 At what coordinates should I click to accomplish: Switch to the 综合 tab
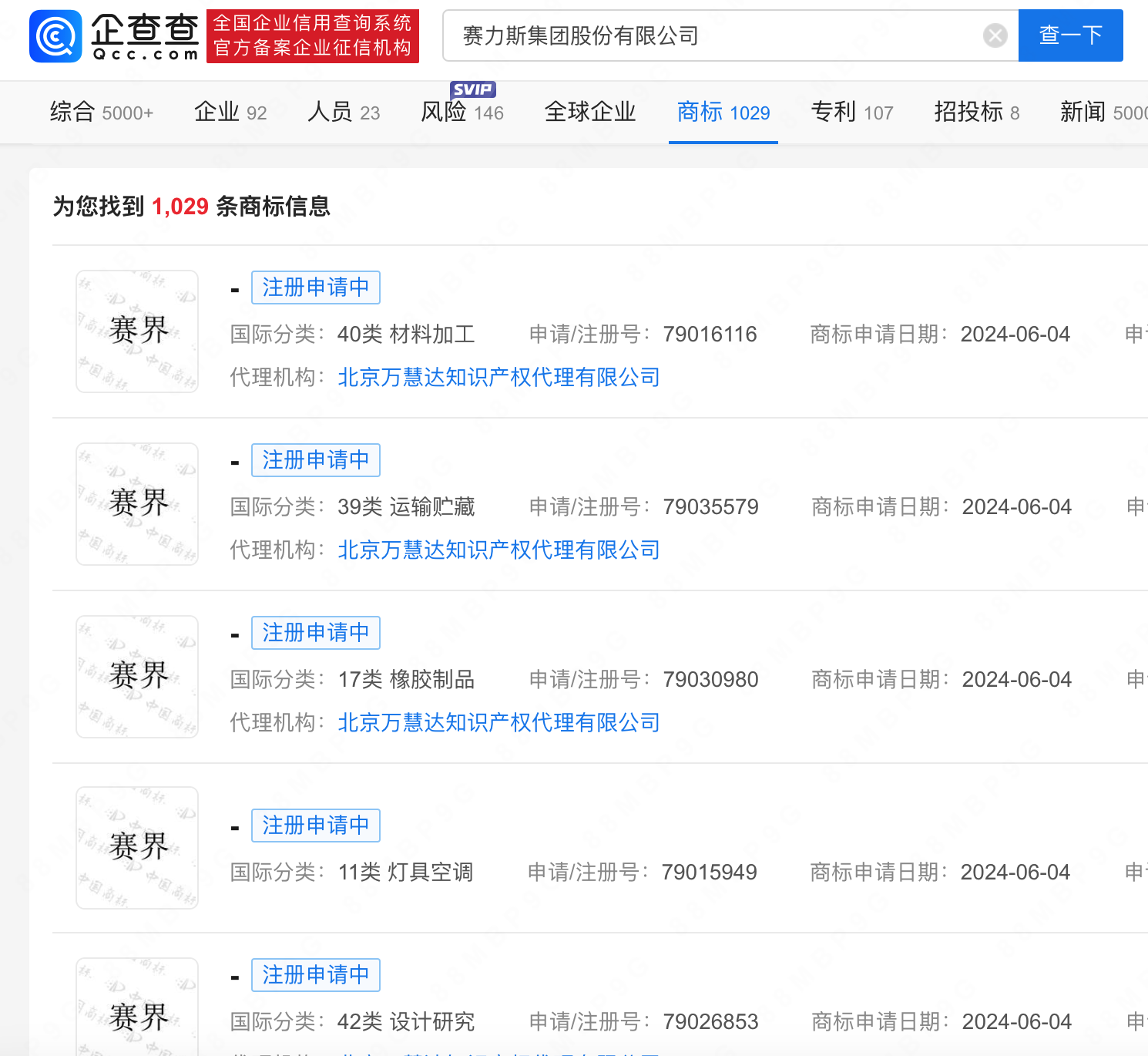(101, 113)
